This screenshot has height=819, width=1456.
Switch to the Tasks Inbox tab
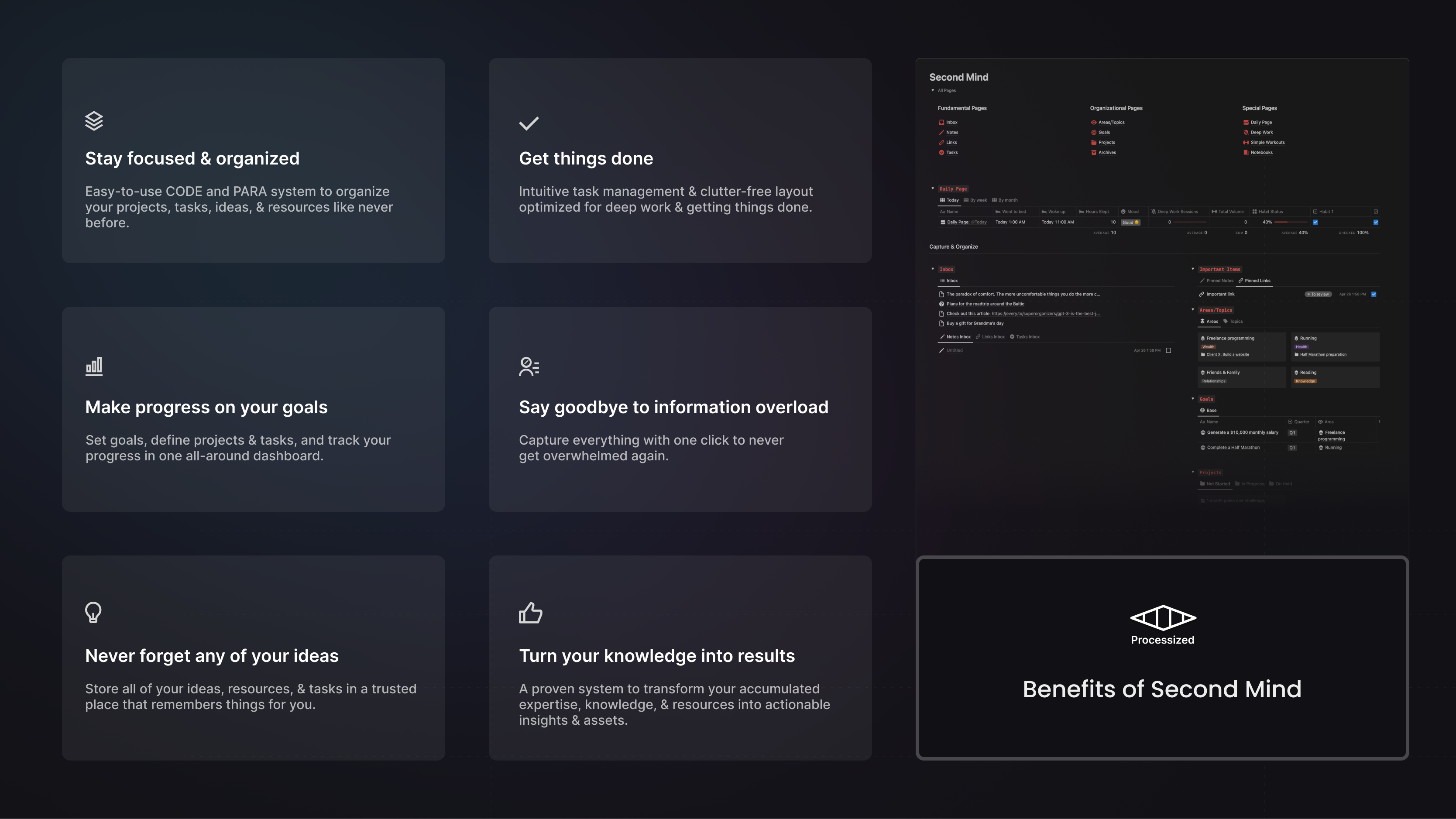pyautogui.click(x=1025, y=337)
